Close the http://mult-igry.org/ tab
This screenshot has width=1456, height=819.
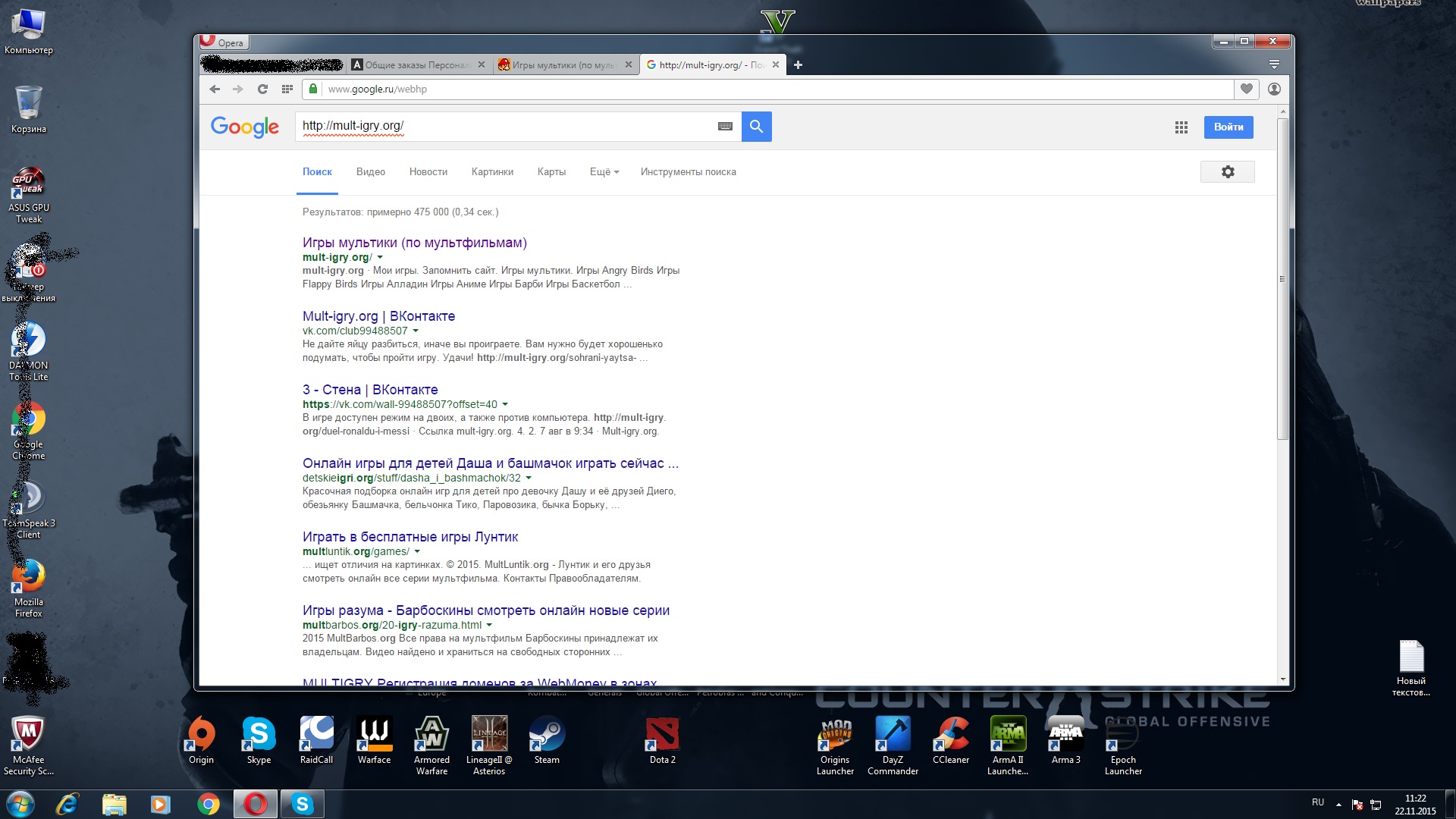pyautogui.click(x=775, y=65)
